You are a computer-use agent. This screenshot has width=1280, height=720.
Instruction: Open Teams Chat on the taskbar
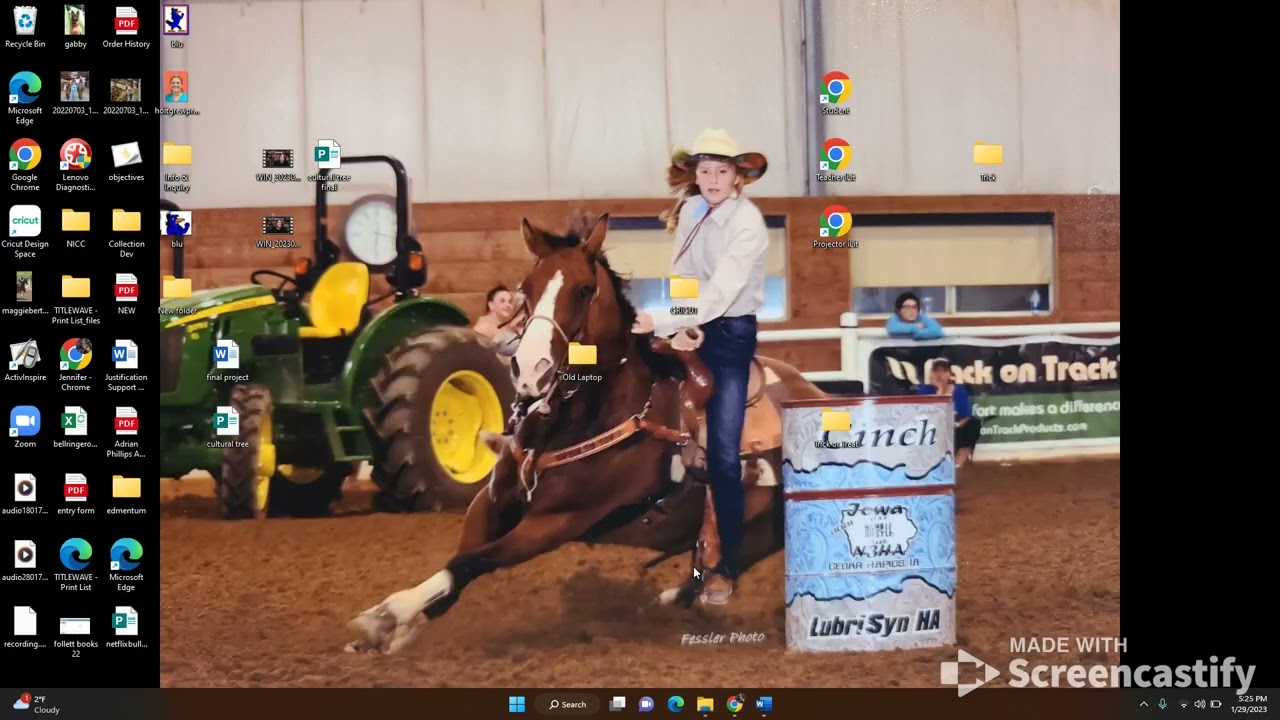click(647, 704)
